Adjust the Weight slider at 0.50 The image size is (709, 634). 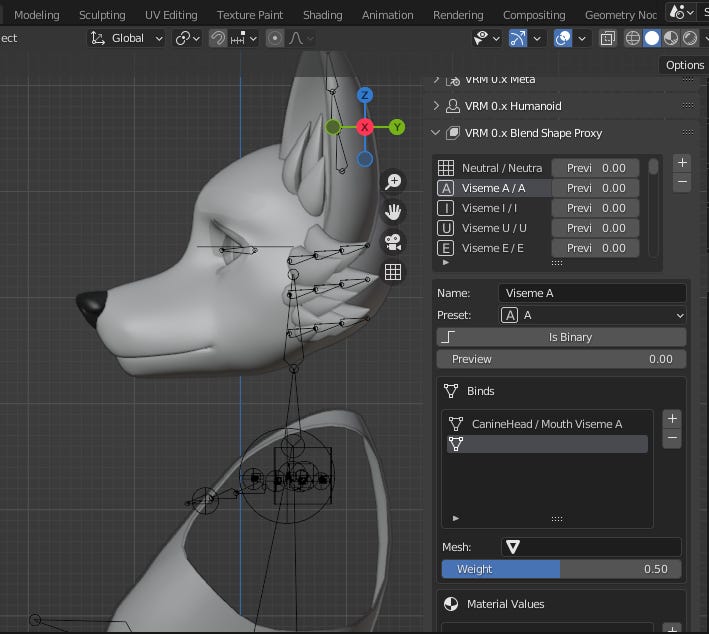561,569
